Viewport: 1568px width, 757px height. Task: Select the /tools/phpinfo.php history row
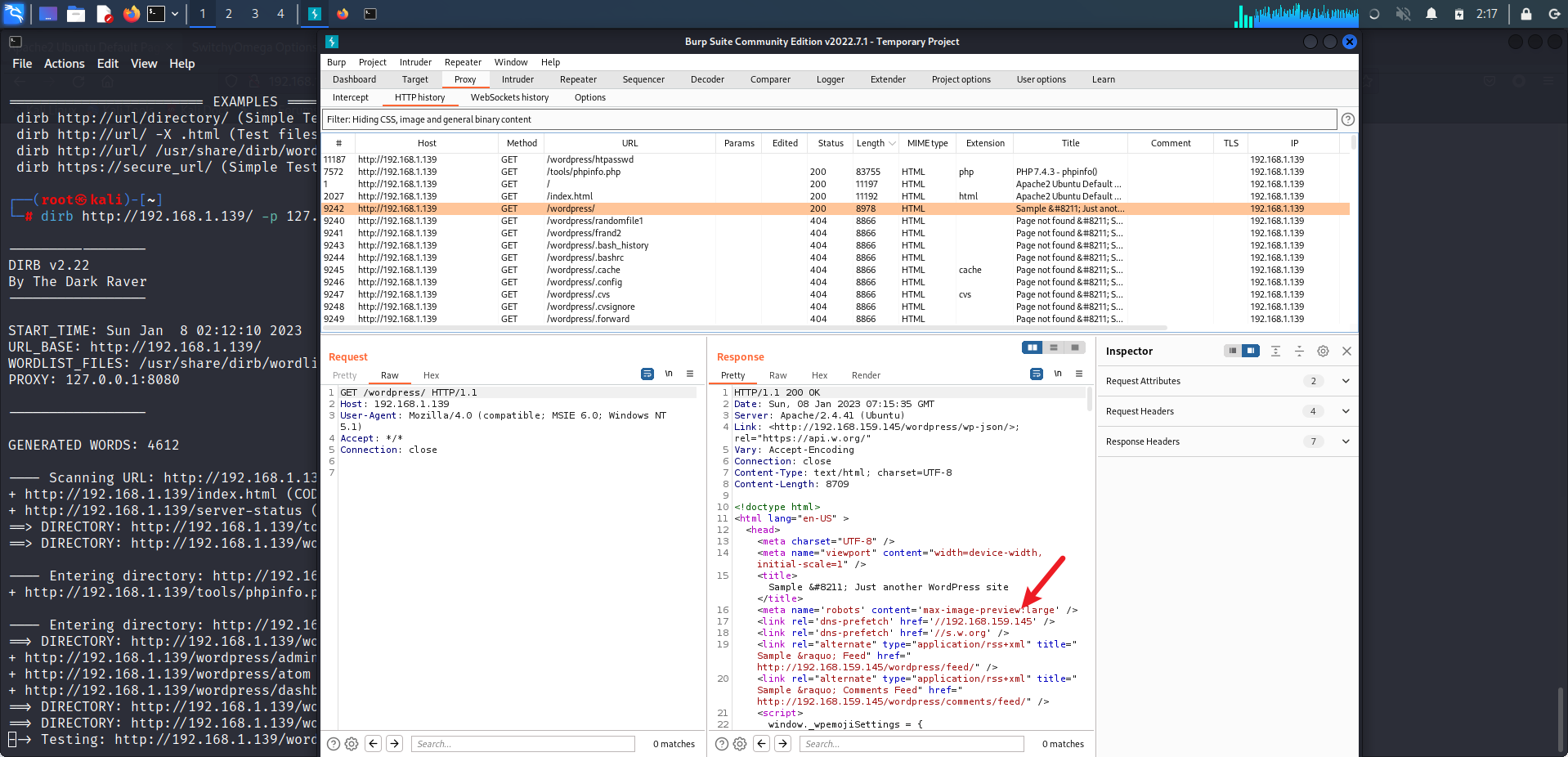tap(836, 172)
